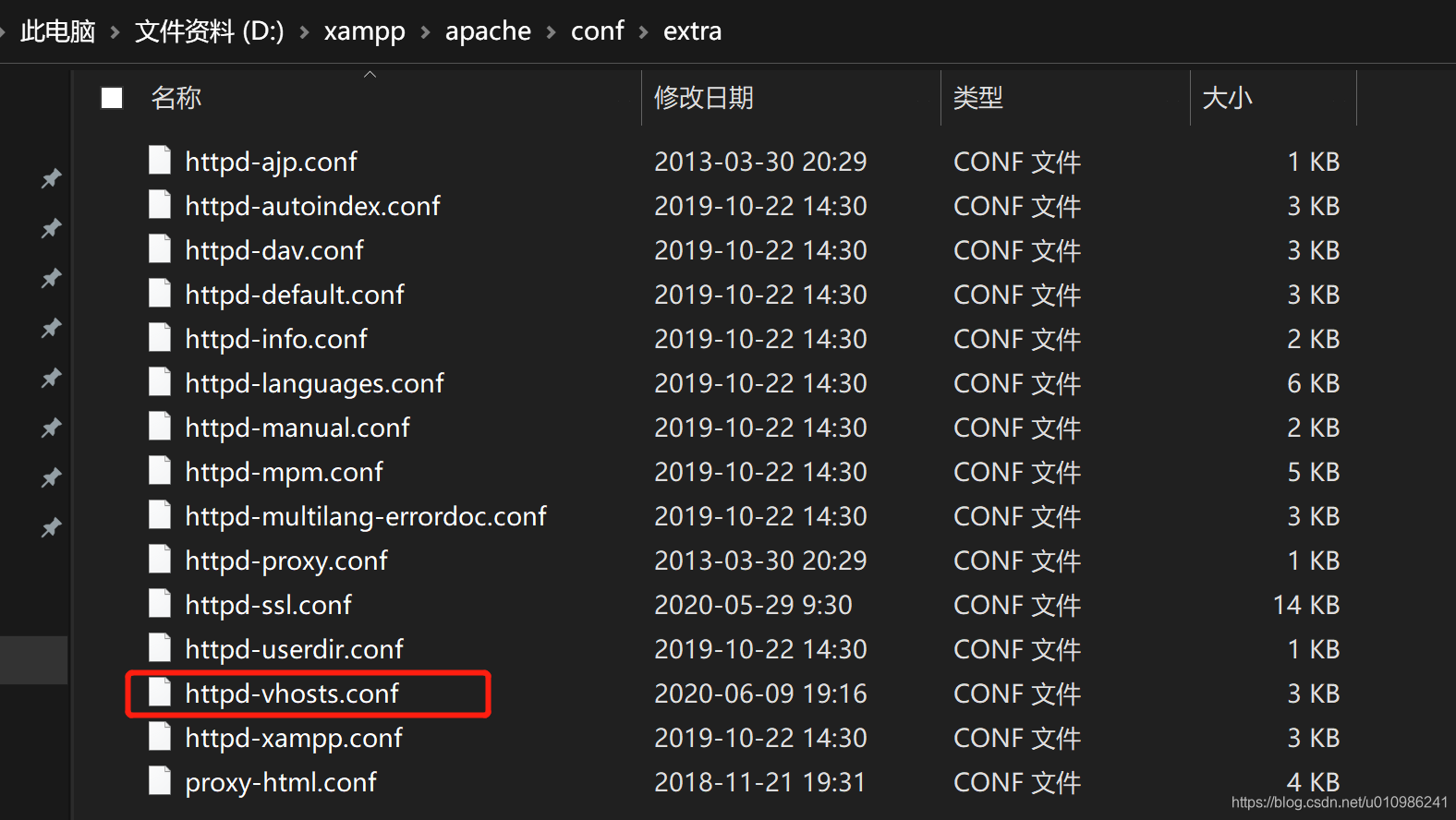This screenshot has width=1456, height=820.
Task: Expand the chevron after 文件资料 (D:)
Action: tap(304, 32)
